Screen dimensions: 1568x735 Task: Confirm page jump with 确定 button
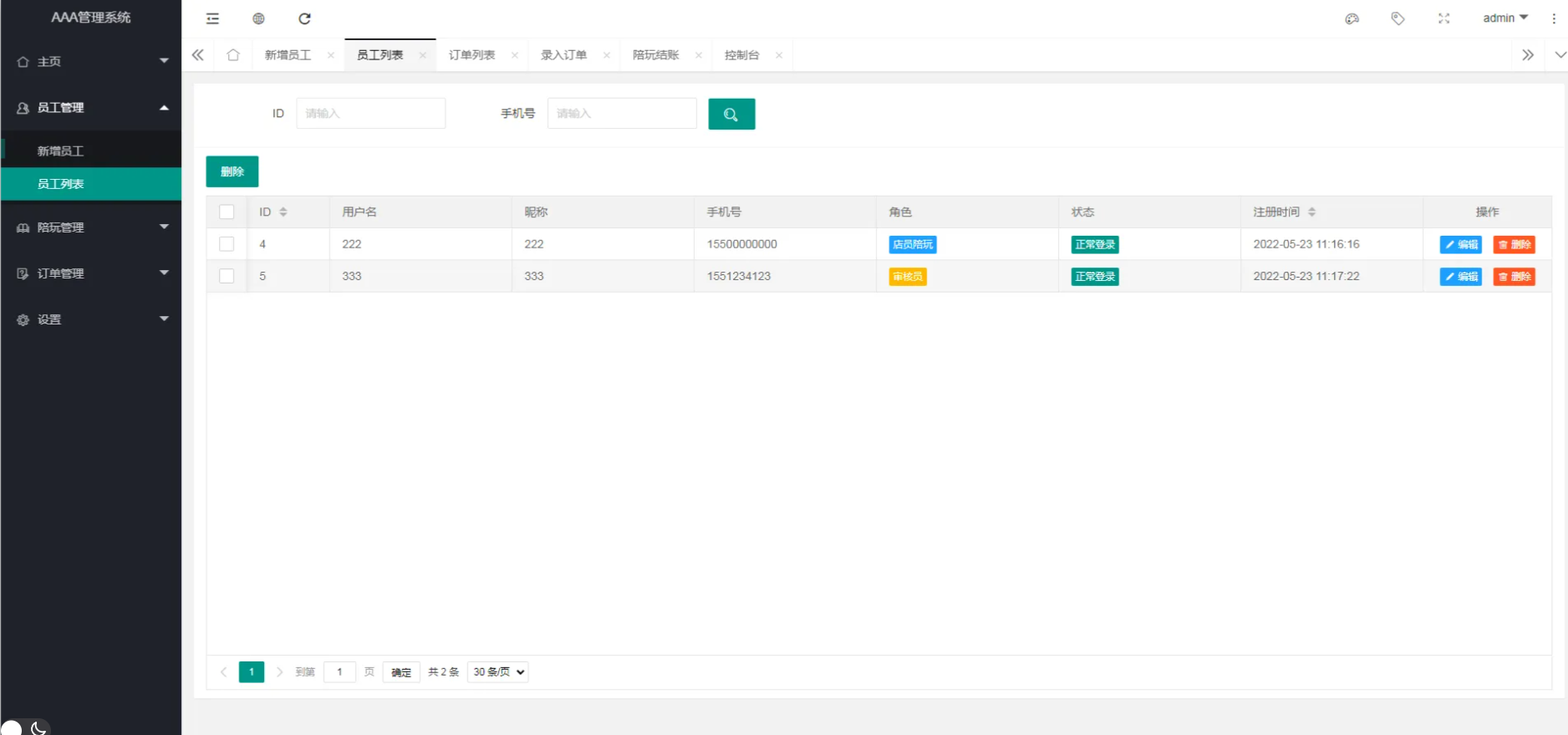[x=401, y=672]
